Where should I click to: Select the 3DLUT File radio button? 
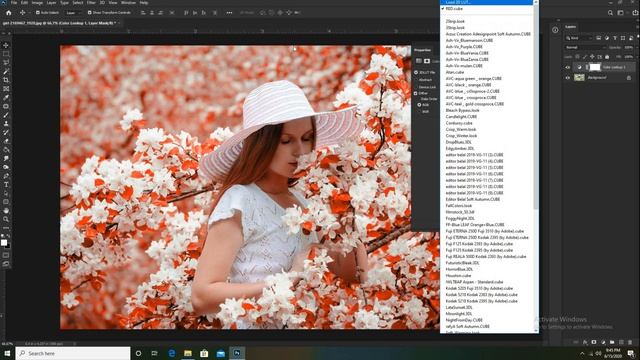pos(416,72)
